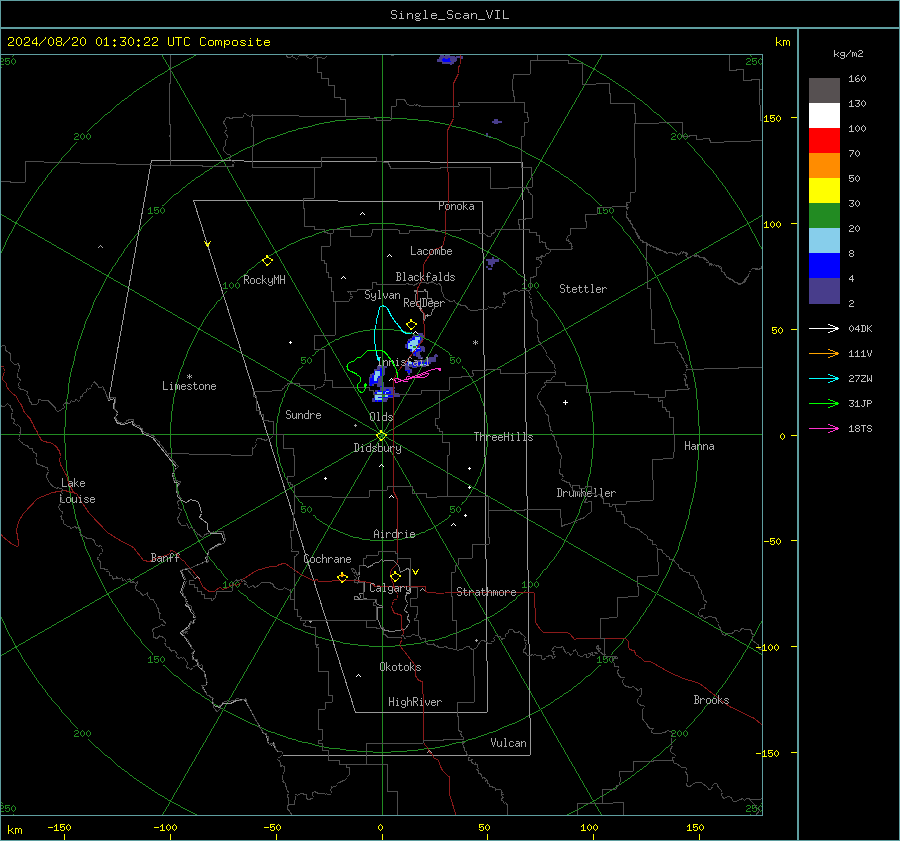Click the Strathmore label
This screenshot has height=841, width=900.
pos(486,592)
